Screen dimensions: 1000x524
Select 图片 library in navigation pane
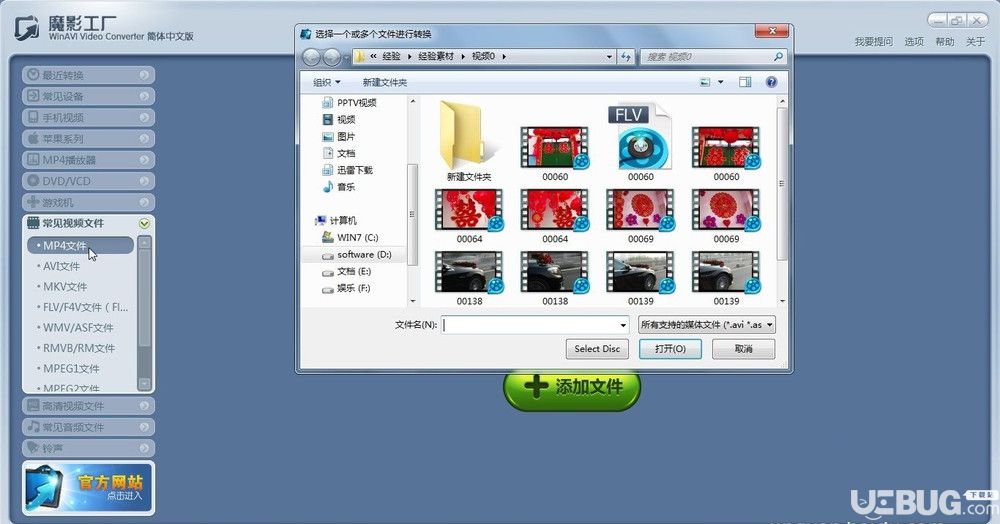coord(339,136)
